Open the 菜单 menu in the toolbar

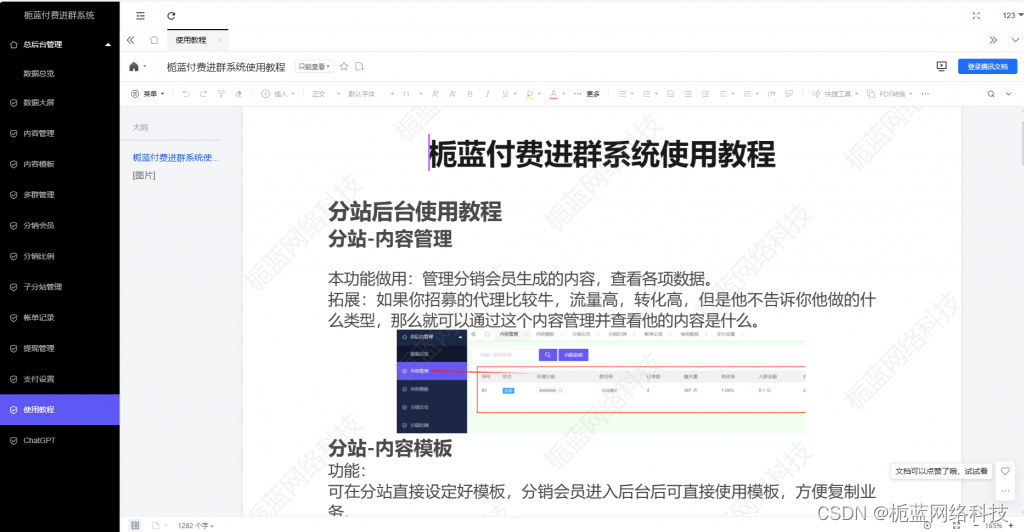pyautogui.click(x=148, y=94)
